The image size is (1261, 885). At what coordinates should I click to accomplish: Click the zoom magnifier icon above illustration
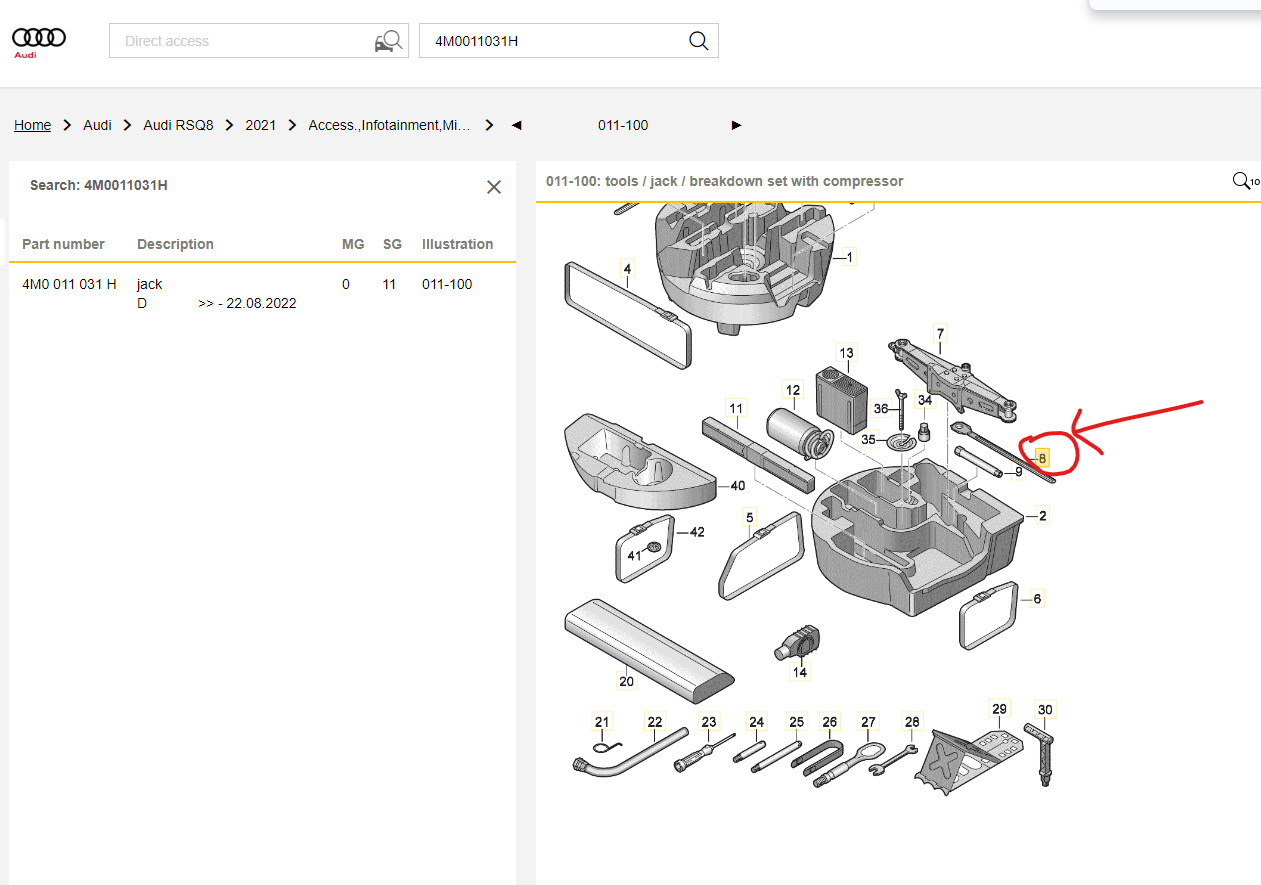pyautogui.click(x=1242, y=181)
